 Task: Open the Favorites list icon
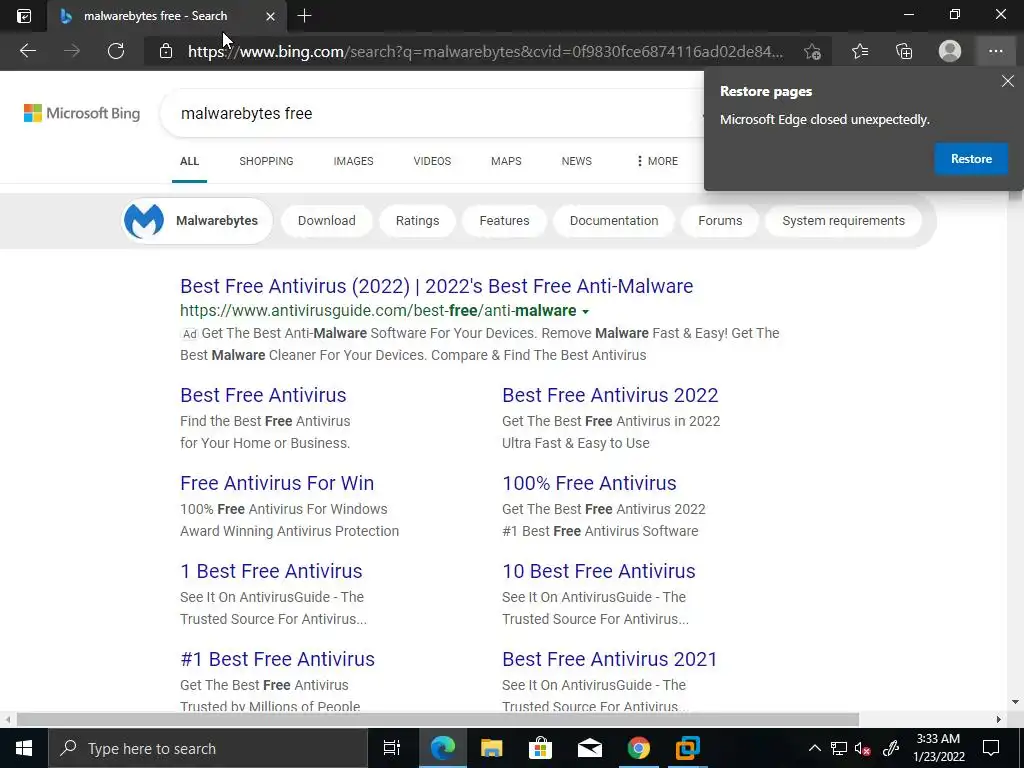point(859,51)
